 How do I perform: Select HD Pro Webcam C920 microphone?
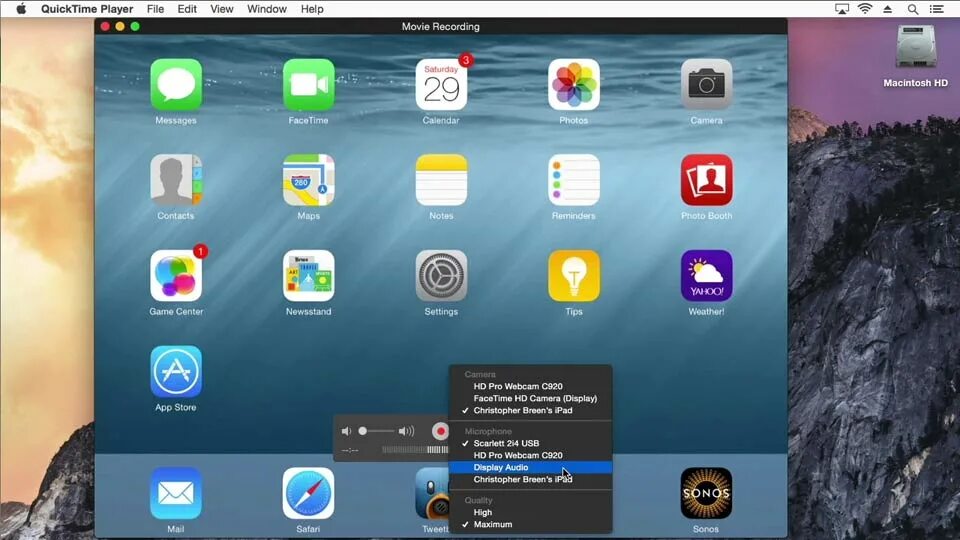coord(518,456)
